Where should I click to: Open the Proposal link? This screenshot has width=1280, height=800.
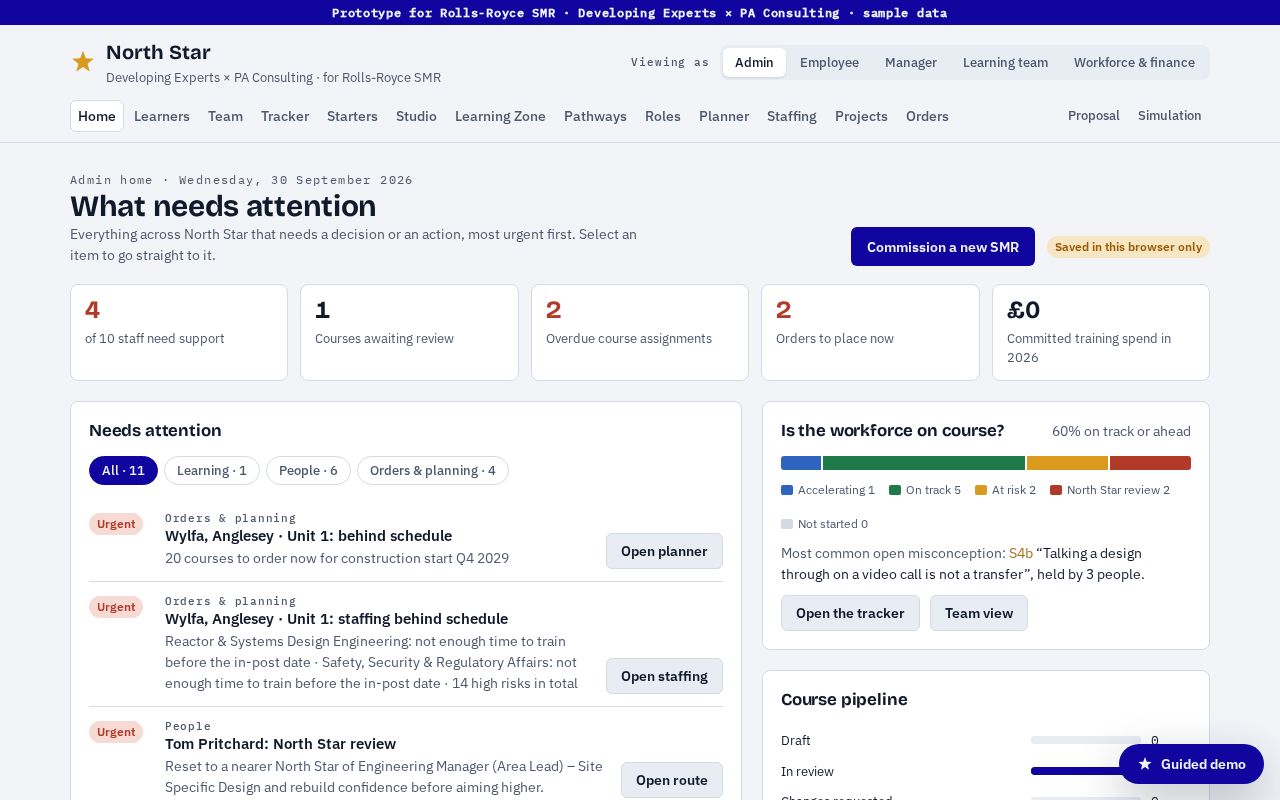(x=1094, y=116)
